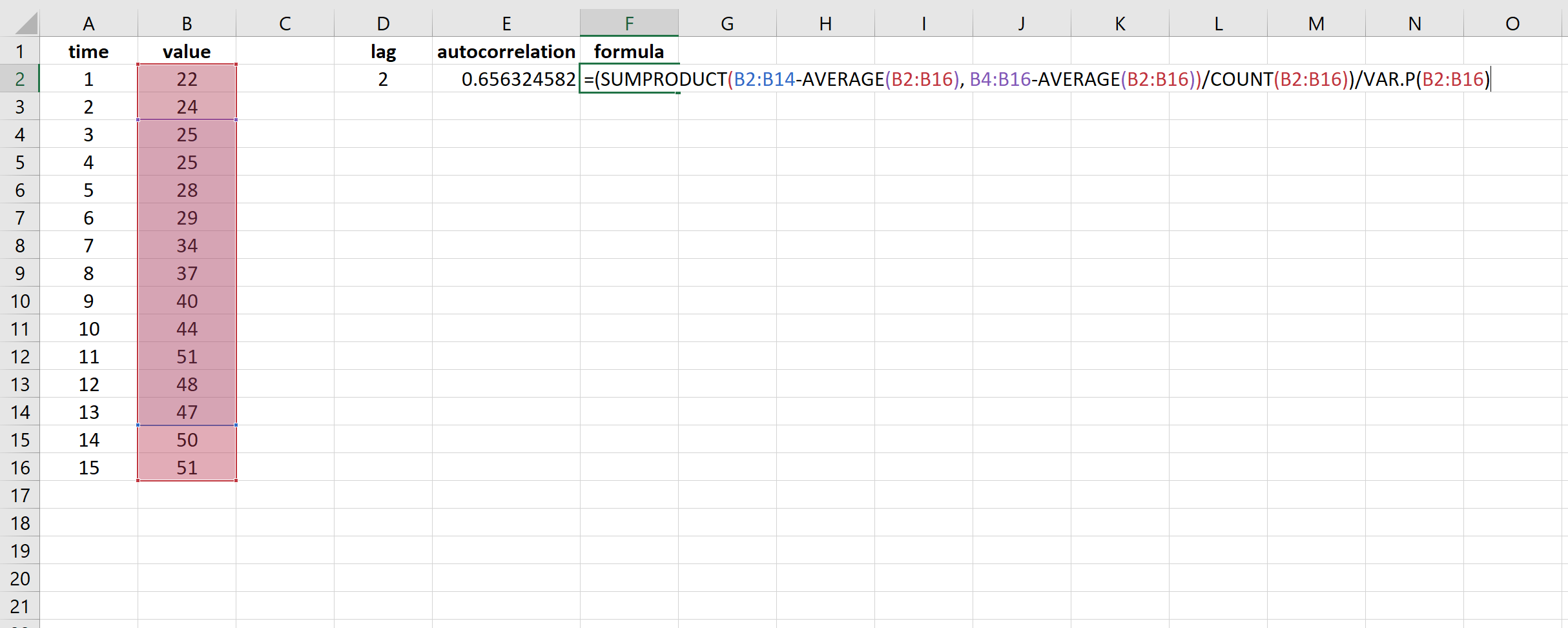
Task: Select the 'time' header cell
Action: point(88,51)
